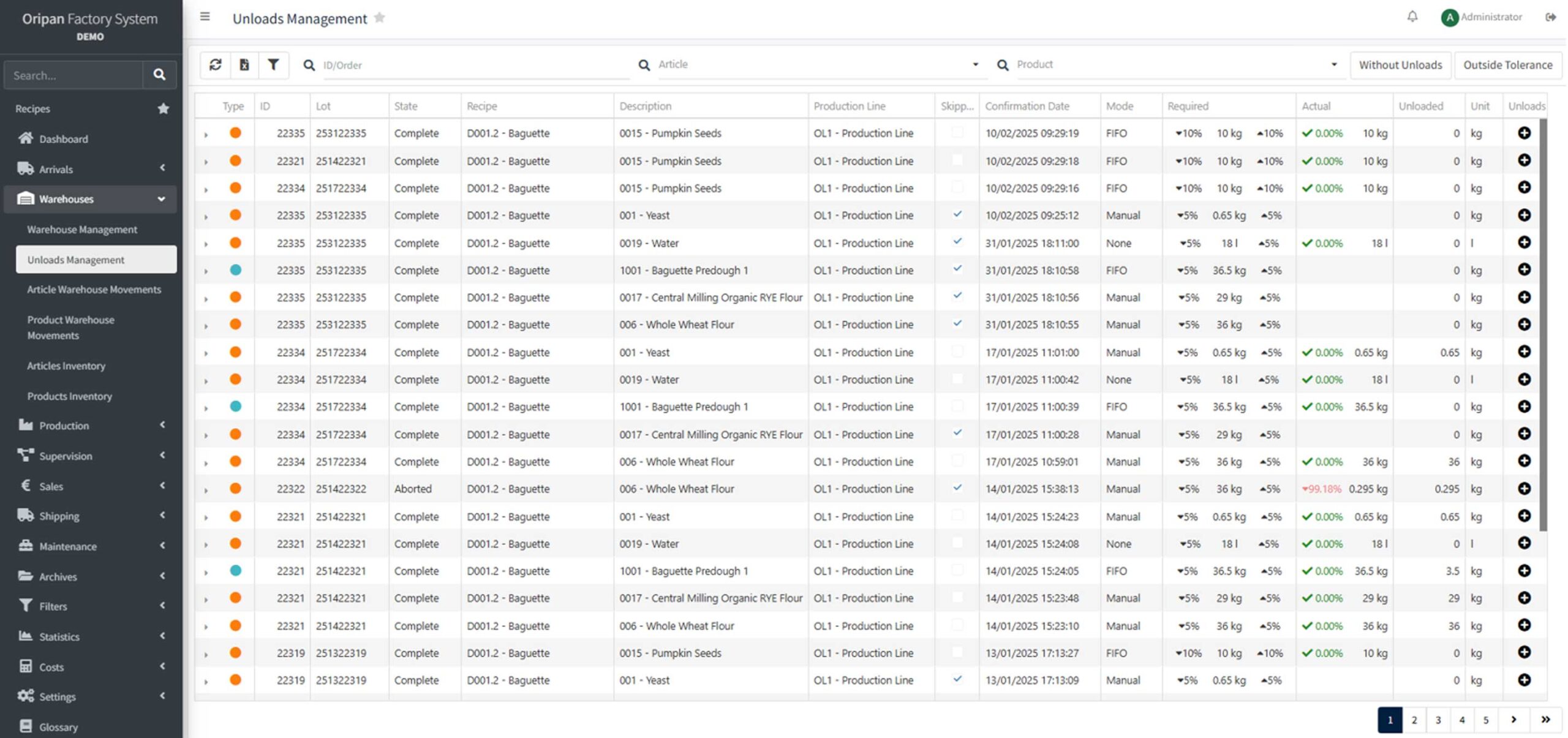Screen dimensions: 1568x738
Task: Open the Article dropdown arrow
Action: point(975,64)
